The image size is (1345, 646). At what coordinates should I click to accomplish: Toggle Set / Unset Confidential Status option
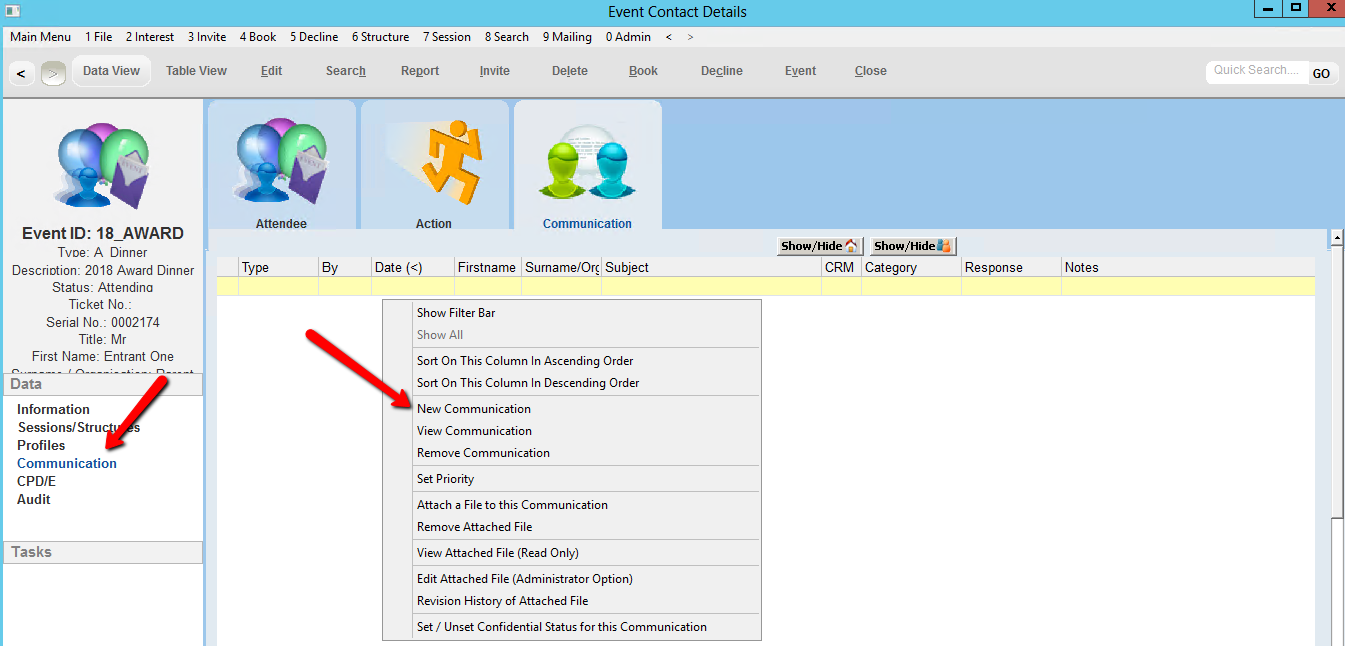coord(561,627)
